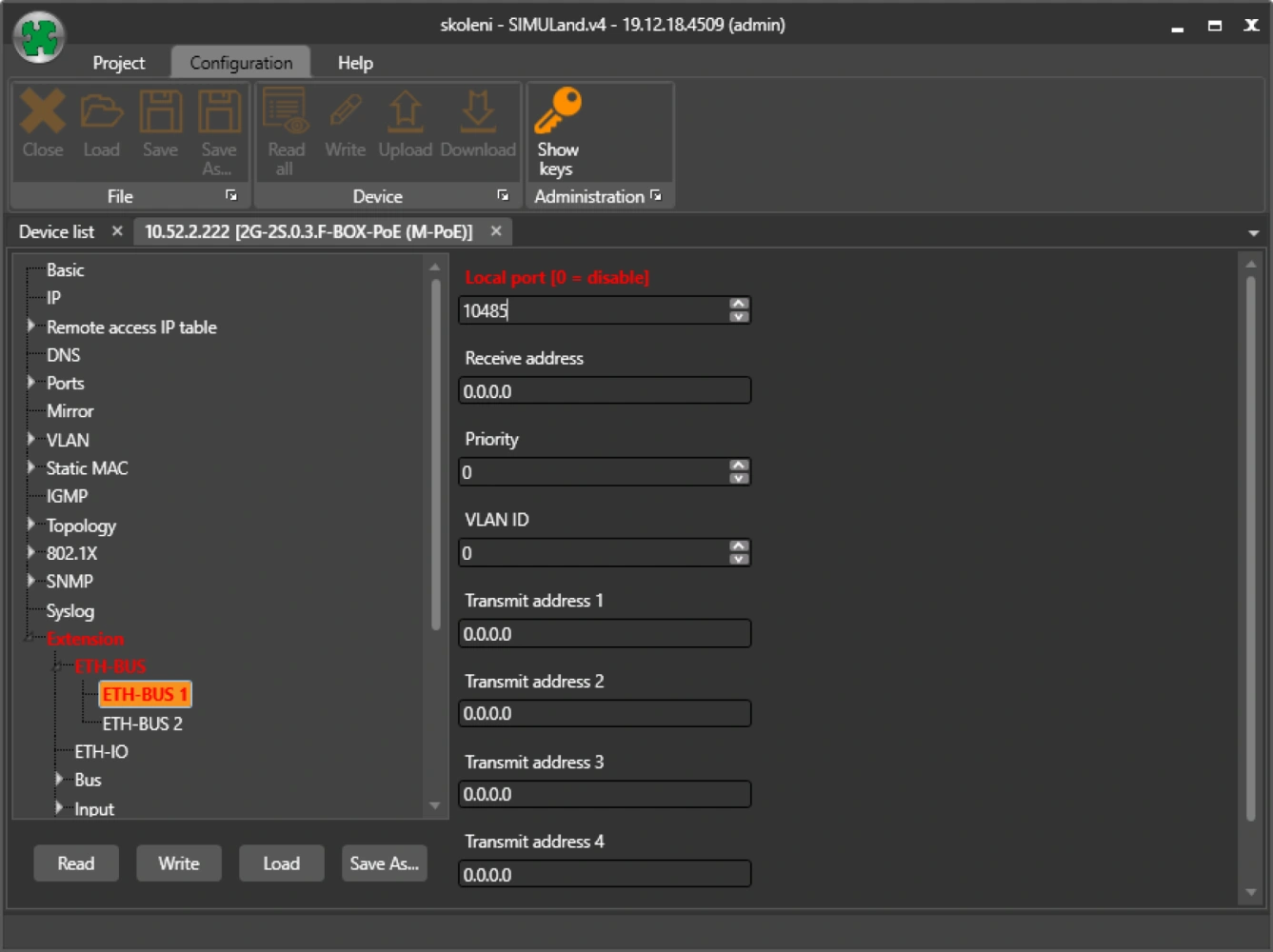Click the Close file icon in ribbon
Screen dimensions: 1273x952
click(x=43, y=112)
